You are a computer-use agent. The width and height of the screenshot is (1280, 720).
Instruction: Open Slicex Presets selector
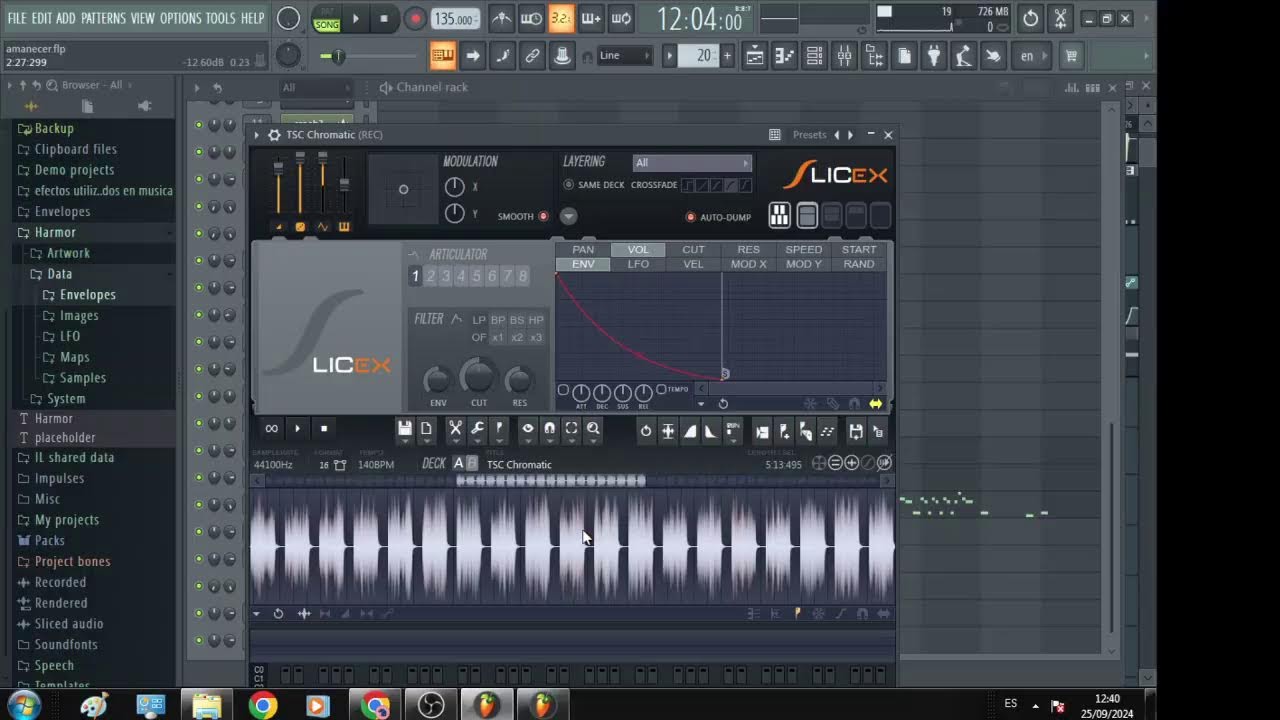810,135
